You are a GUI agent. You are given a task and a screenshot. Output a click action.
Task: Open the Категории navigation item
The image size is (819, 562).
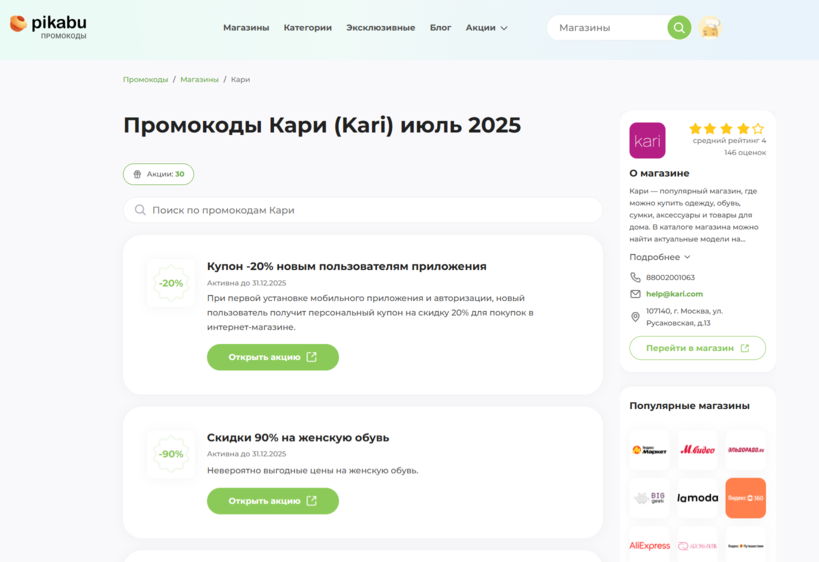(x=308, y=28)
